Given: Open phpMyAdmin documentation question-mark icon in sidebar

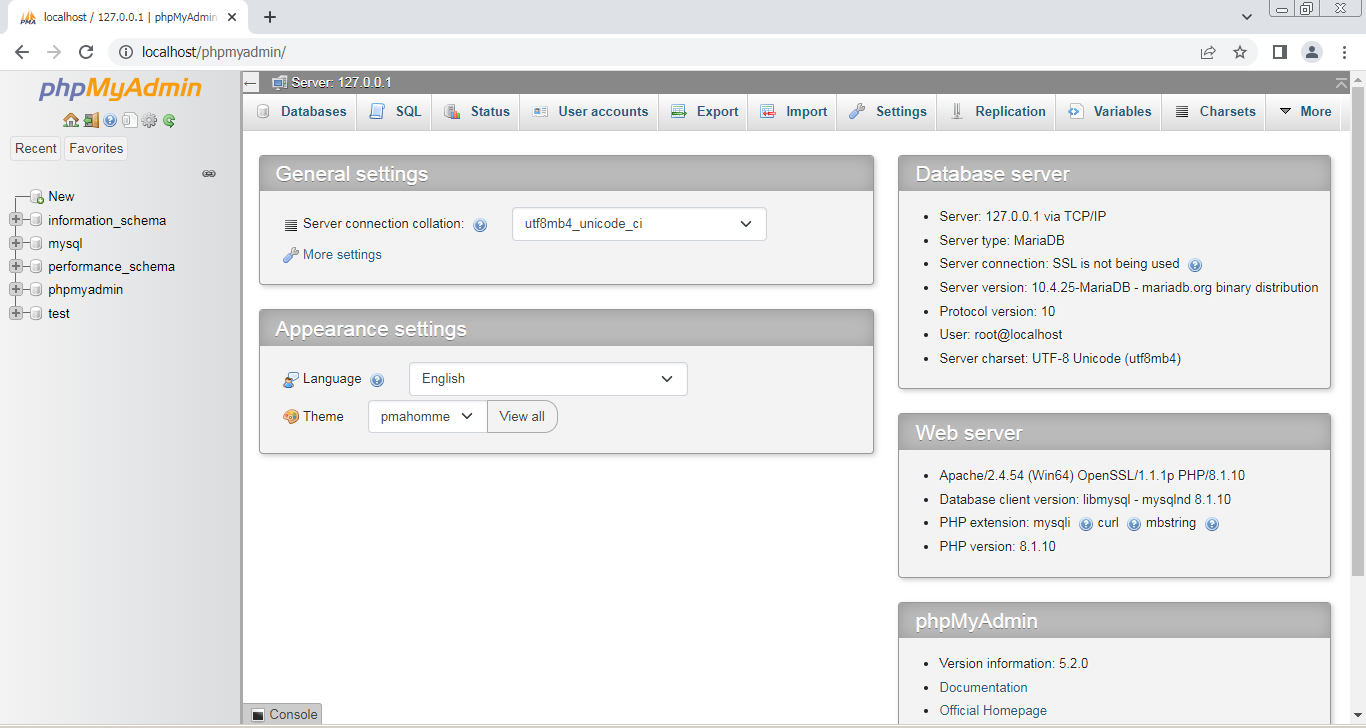Looking at the screenshot, I should [110, 120].
